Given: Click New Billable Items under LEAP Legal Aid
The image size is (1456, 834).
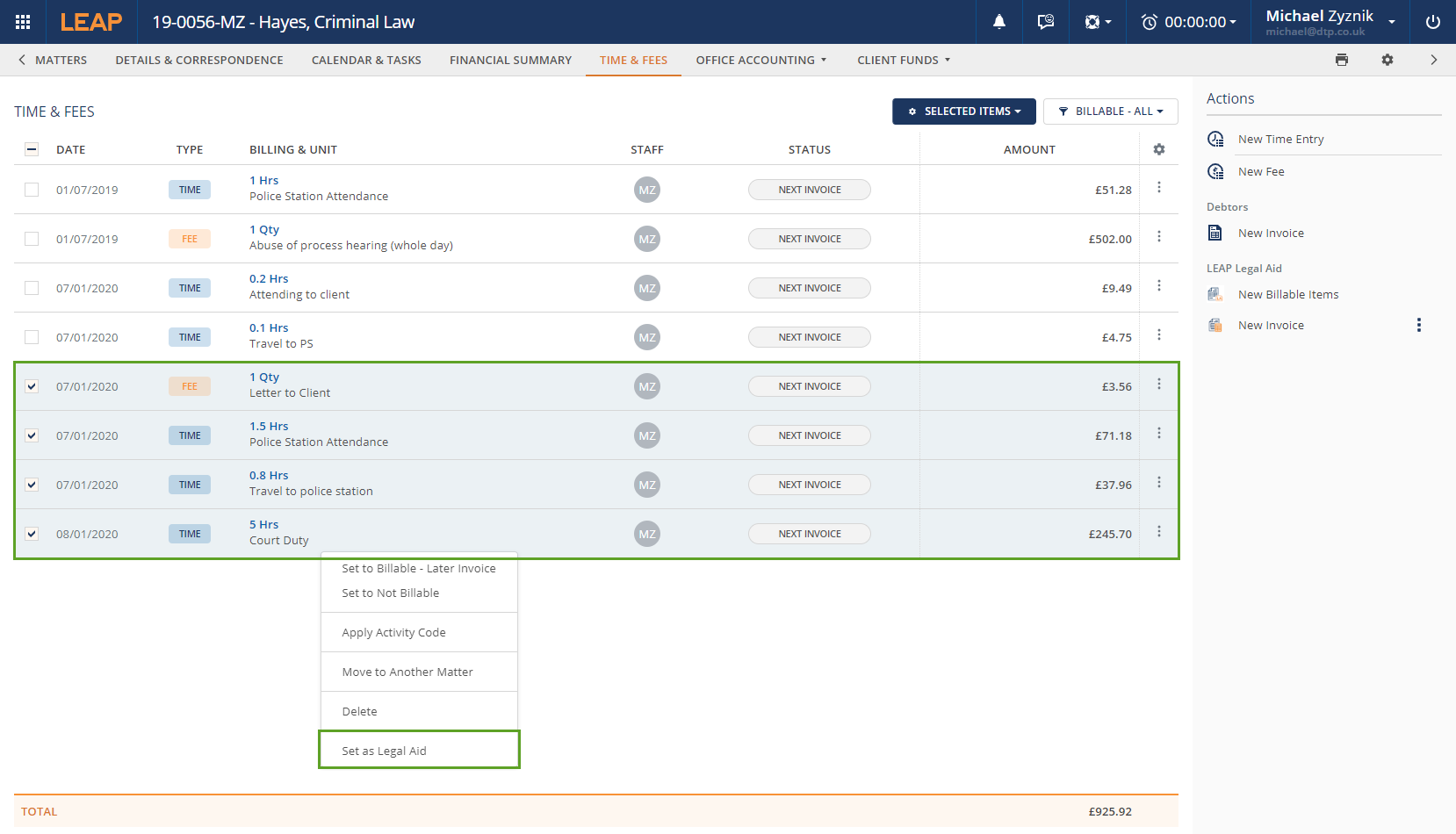Looking at the screenshot, I should pos(1287,294).
